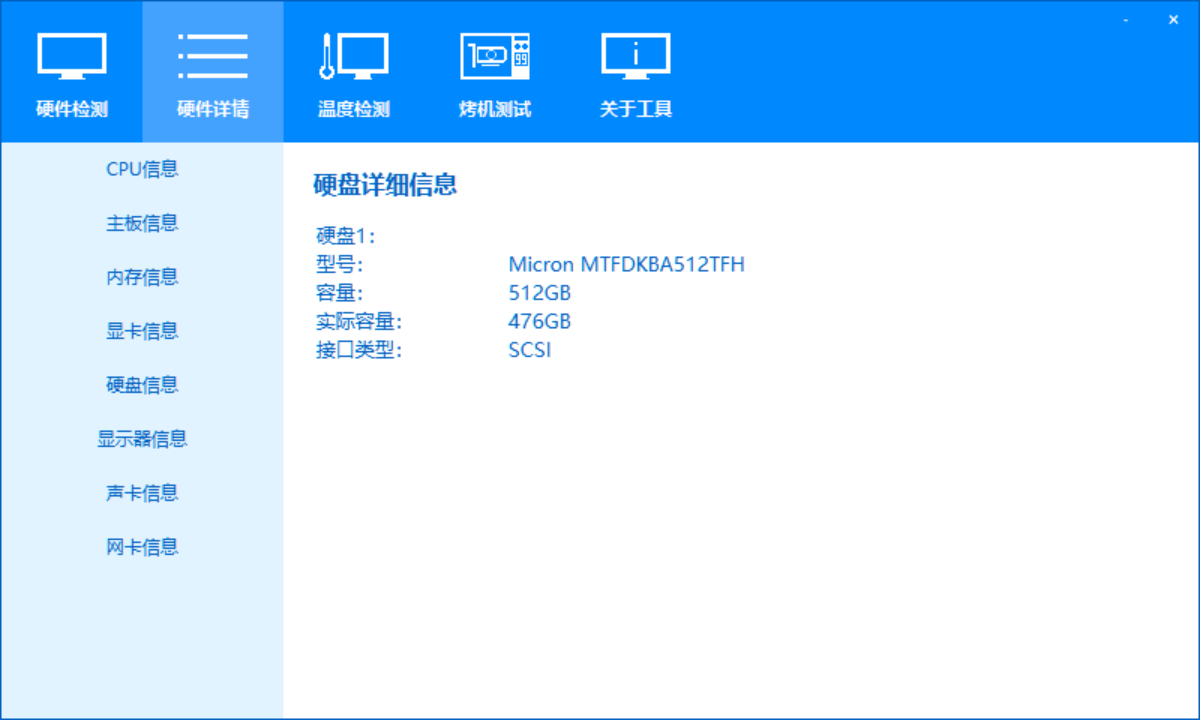The height and width of the screenshot is (720, 1200).
Task: Click the 476GB actual capacity value
Action: click(539, 322)
